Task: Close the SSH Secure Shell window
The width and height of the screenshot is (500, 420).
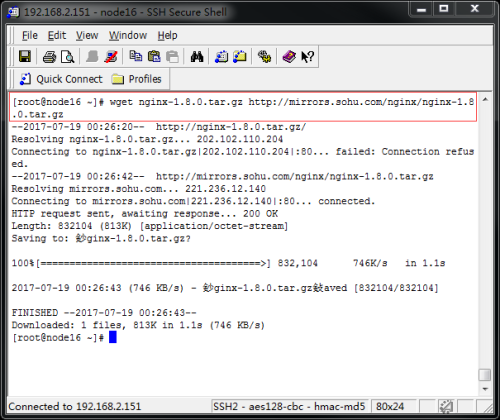Action: point(474,9)
